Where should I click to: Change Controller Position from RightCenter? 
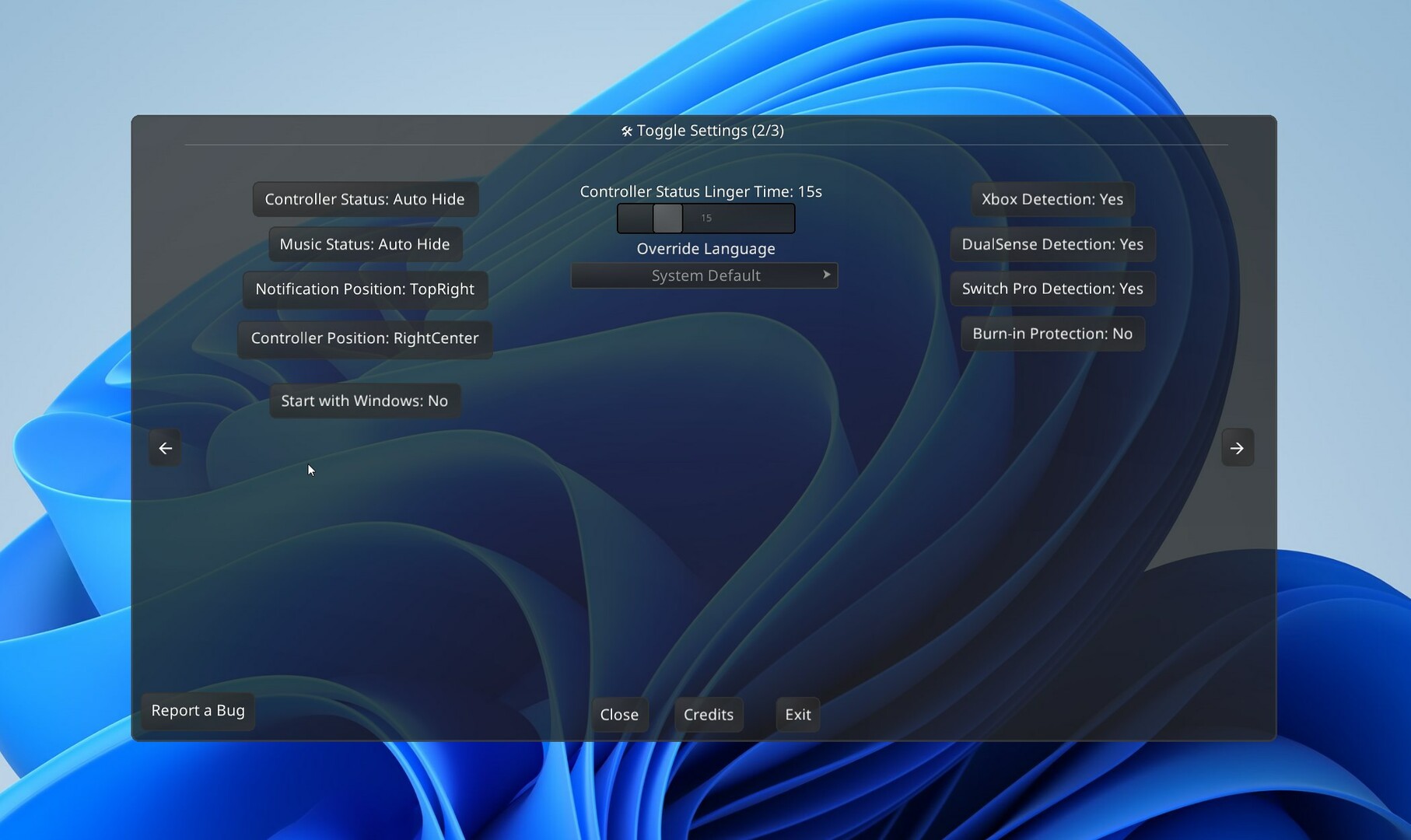(364, 338)
